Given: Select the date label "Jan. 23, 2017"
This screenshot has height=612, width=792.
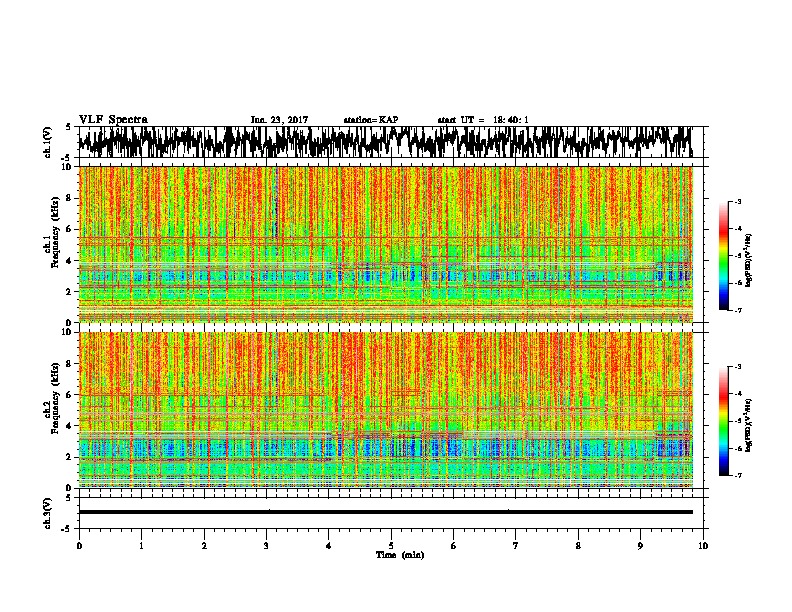Looking at the screenshot, I should click(x=279, y=120).
